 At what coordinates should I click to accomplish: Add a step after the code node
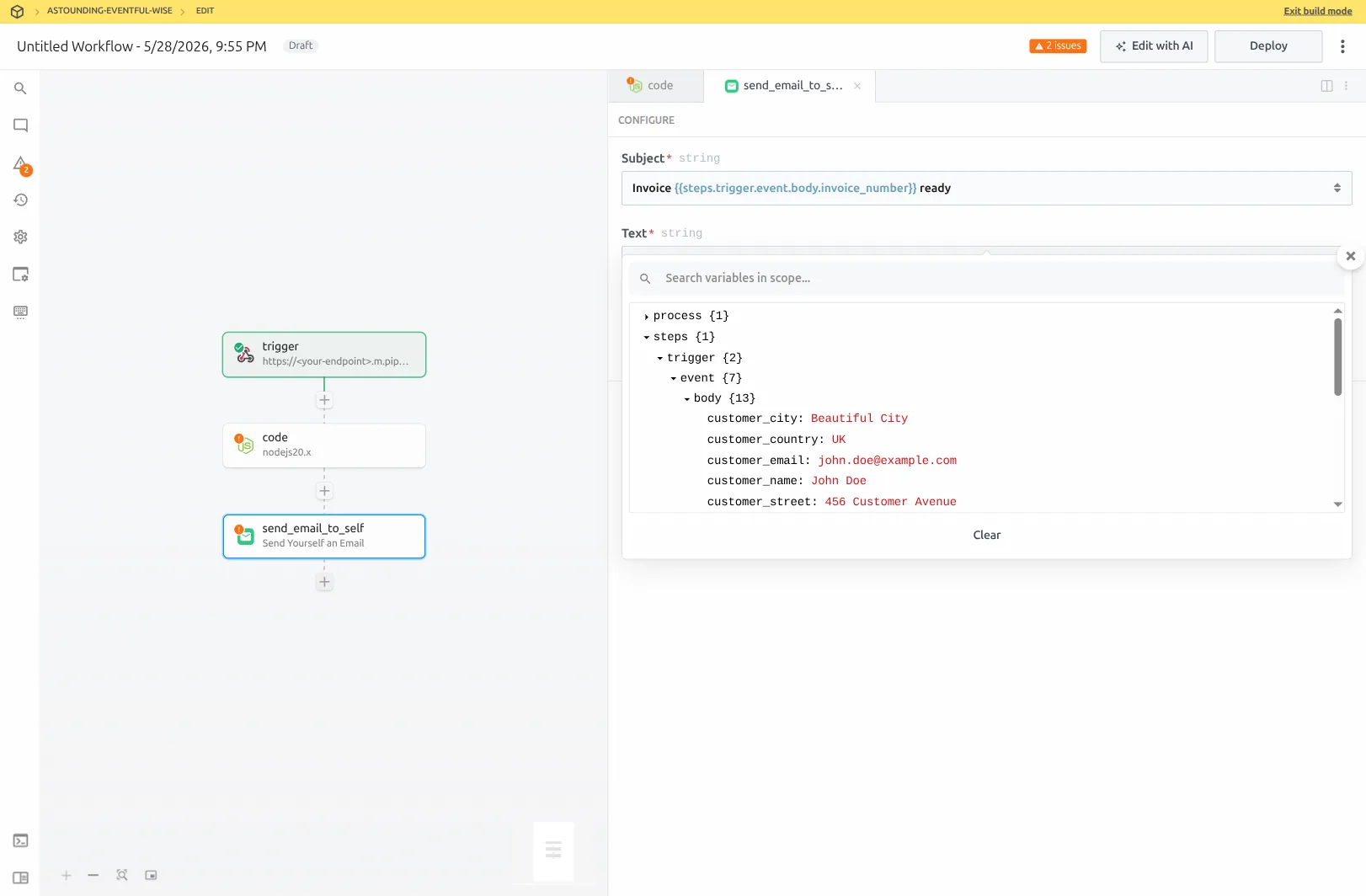(x=324, y=491)
